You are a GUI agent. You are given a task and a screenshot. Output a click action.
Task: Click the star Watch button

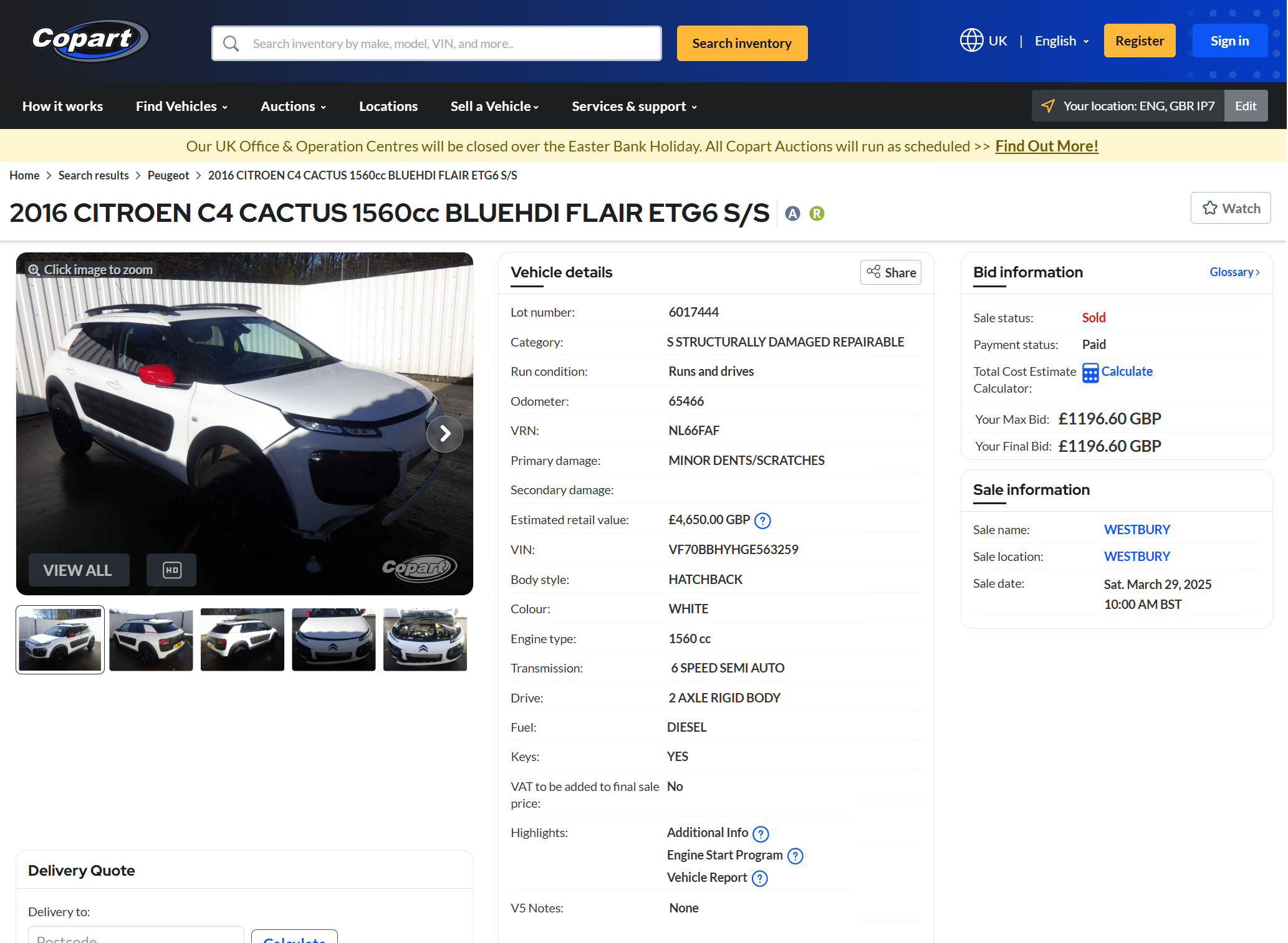coord(1231,208)
